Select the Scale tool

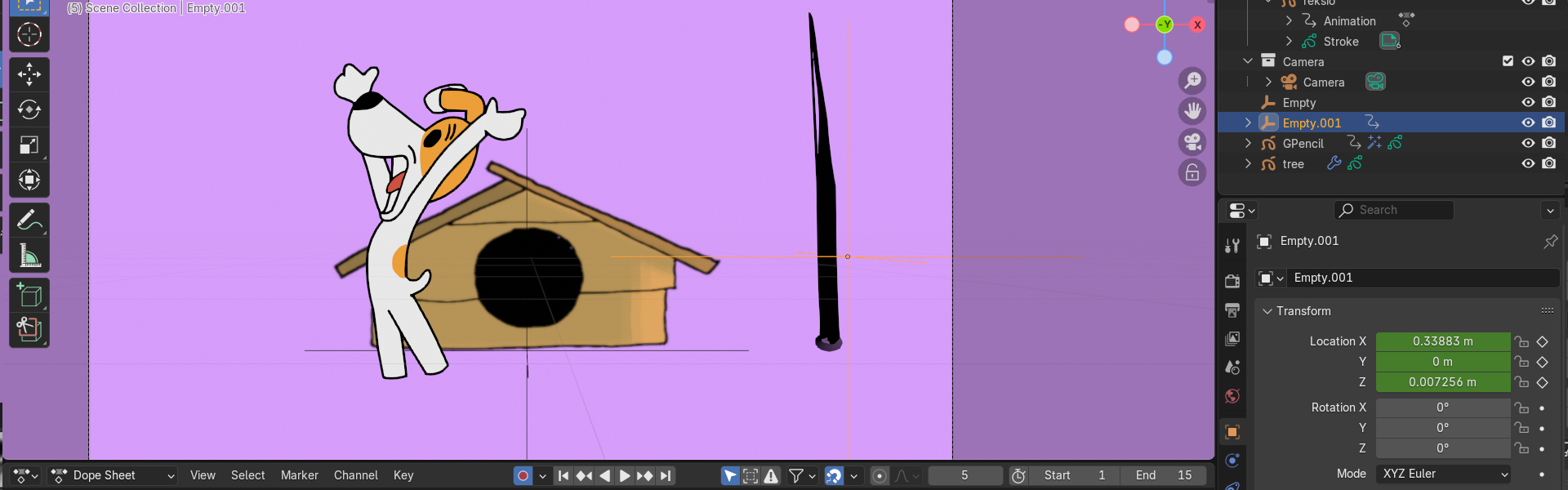point(29,145)
